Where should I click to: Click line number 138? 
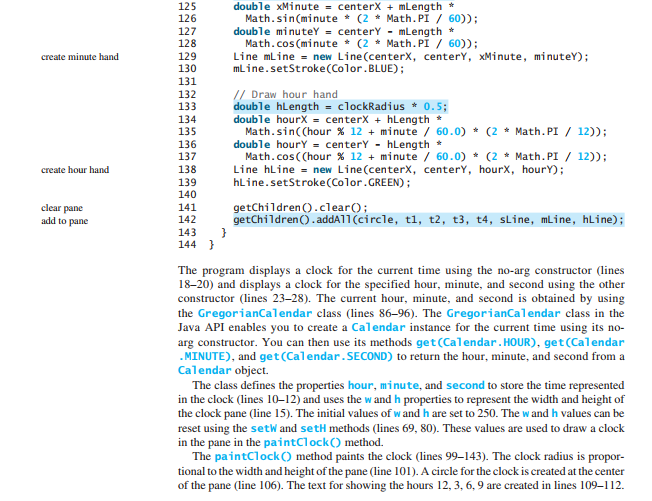pyautogui.click(x=187, y=170)
